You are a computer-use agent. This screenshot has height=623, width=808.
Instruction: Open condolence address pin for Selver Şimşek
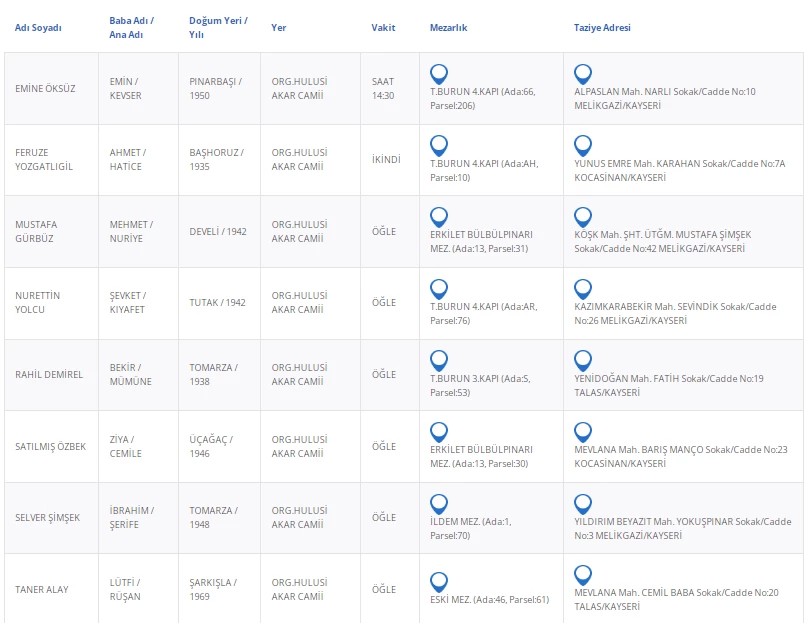pyautogui.click(x=583, y=504)
